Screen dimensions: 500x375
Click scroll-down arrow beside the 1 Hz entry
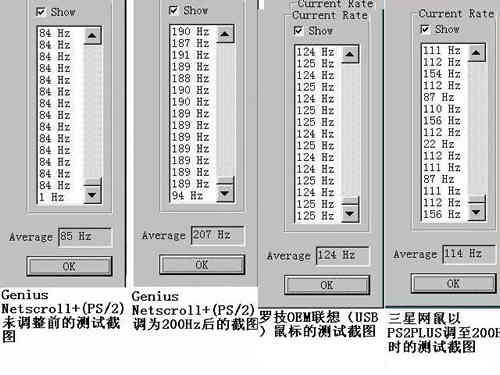(92, 194)
